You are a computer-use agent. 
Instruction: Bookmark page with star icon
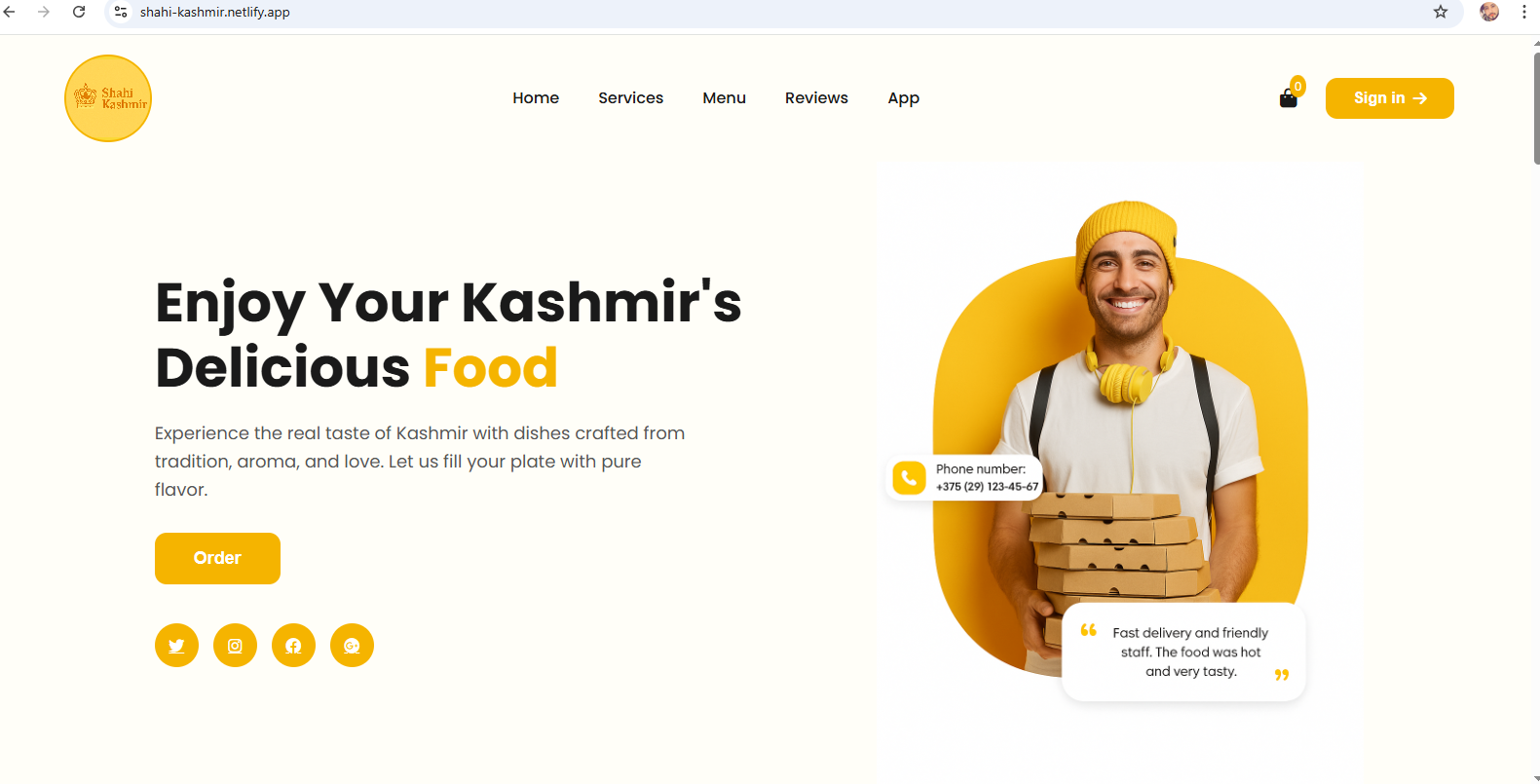tap(1441, 12)
